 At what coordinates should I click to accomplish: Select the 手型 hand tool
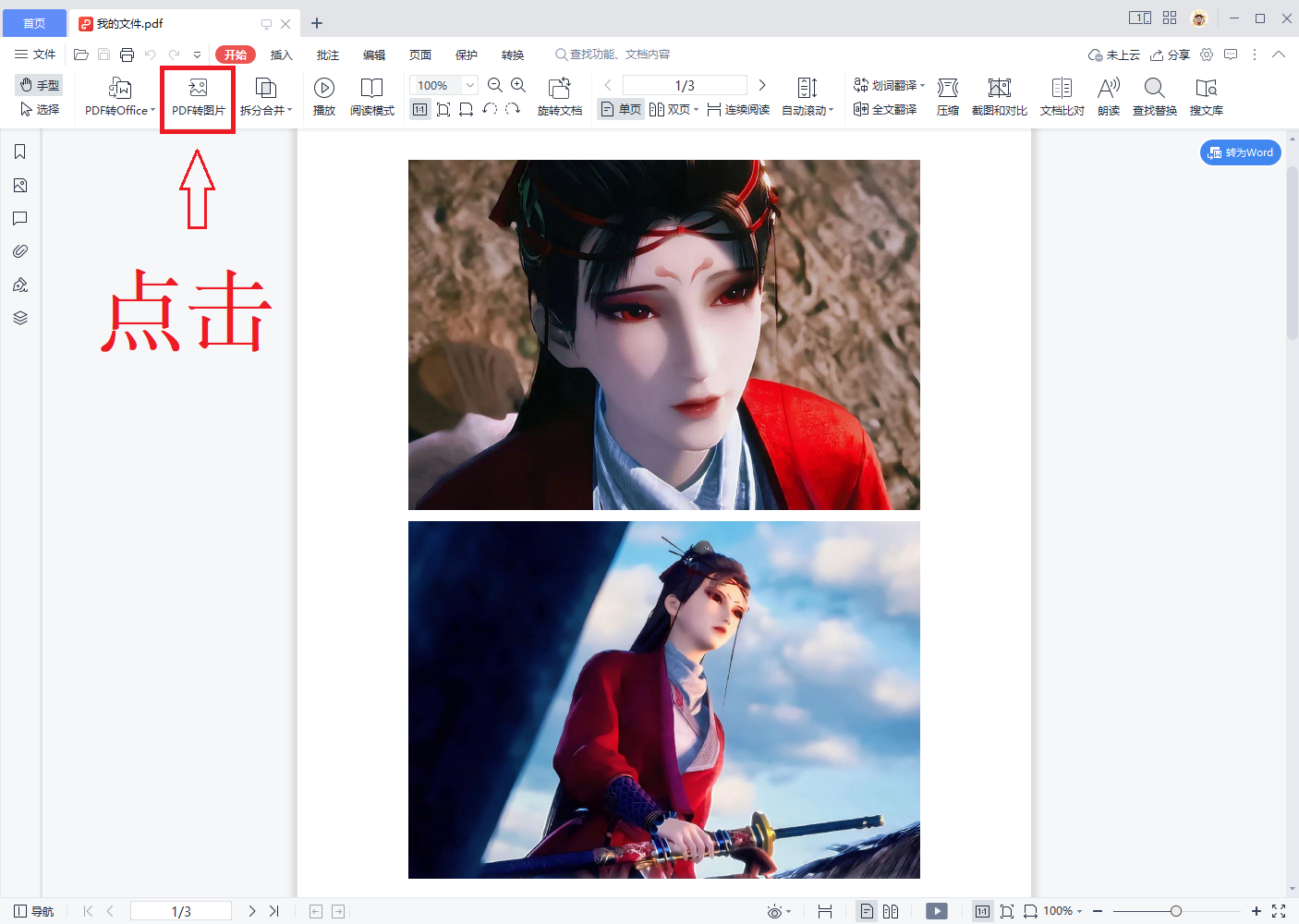coord(39,85)
